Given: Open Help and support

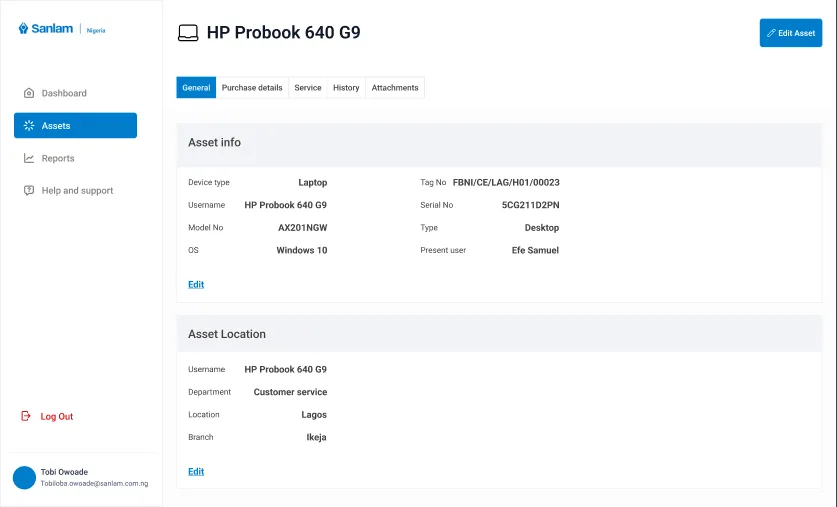Looking at the screenshot, I should click(77, 191).
